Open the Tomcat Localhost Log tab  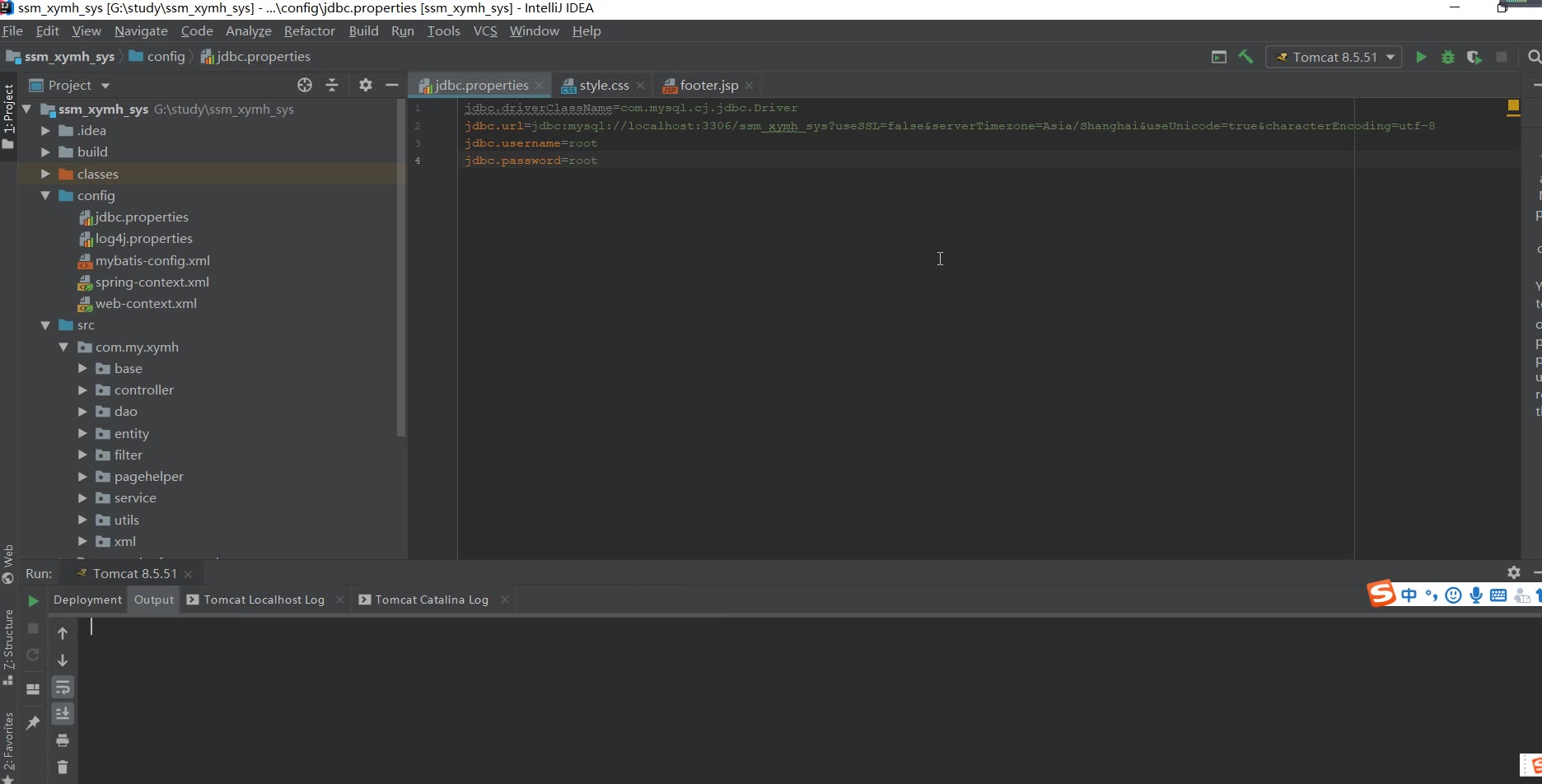264,600
